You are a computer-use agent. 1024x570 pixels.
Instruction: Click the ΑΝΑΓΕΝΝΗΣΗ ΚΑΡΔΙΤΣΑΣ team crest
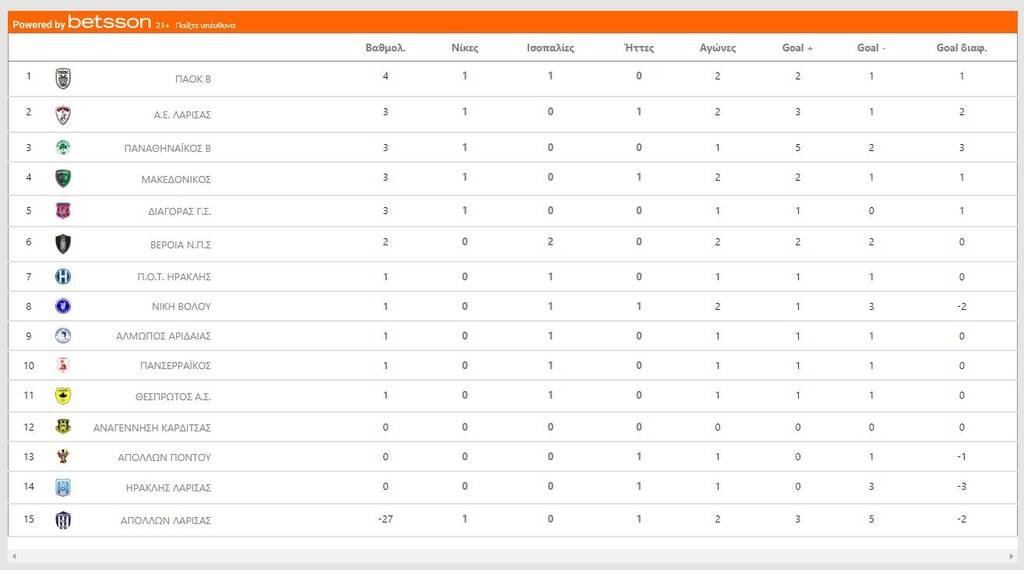[x=63, y=427]
